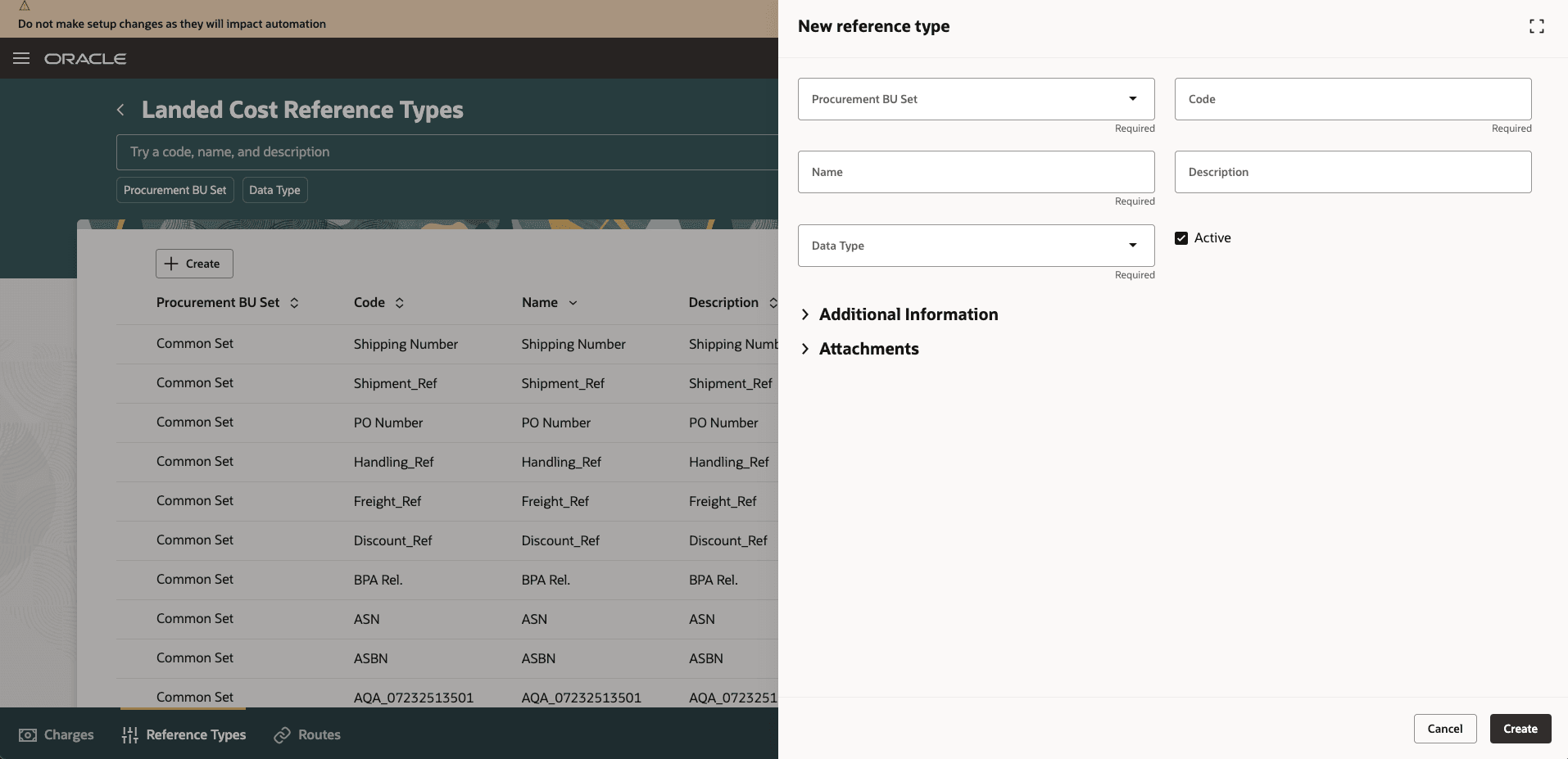Click Common Set in the PO Number row
This screenshot has width=1568, height=759.
click(195, 422)
